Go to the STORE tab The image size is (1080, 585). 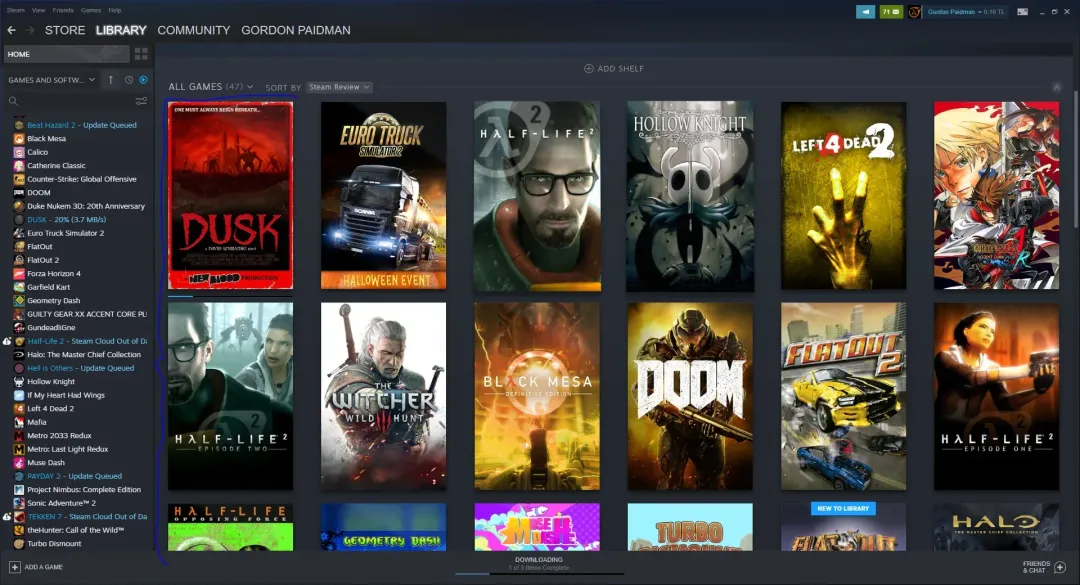tap(65, 30)
